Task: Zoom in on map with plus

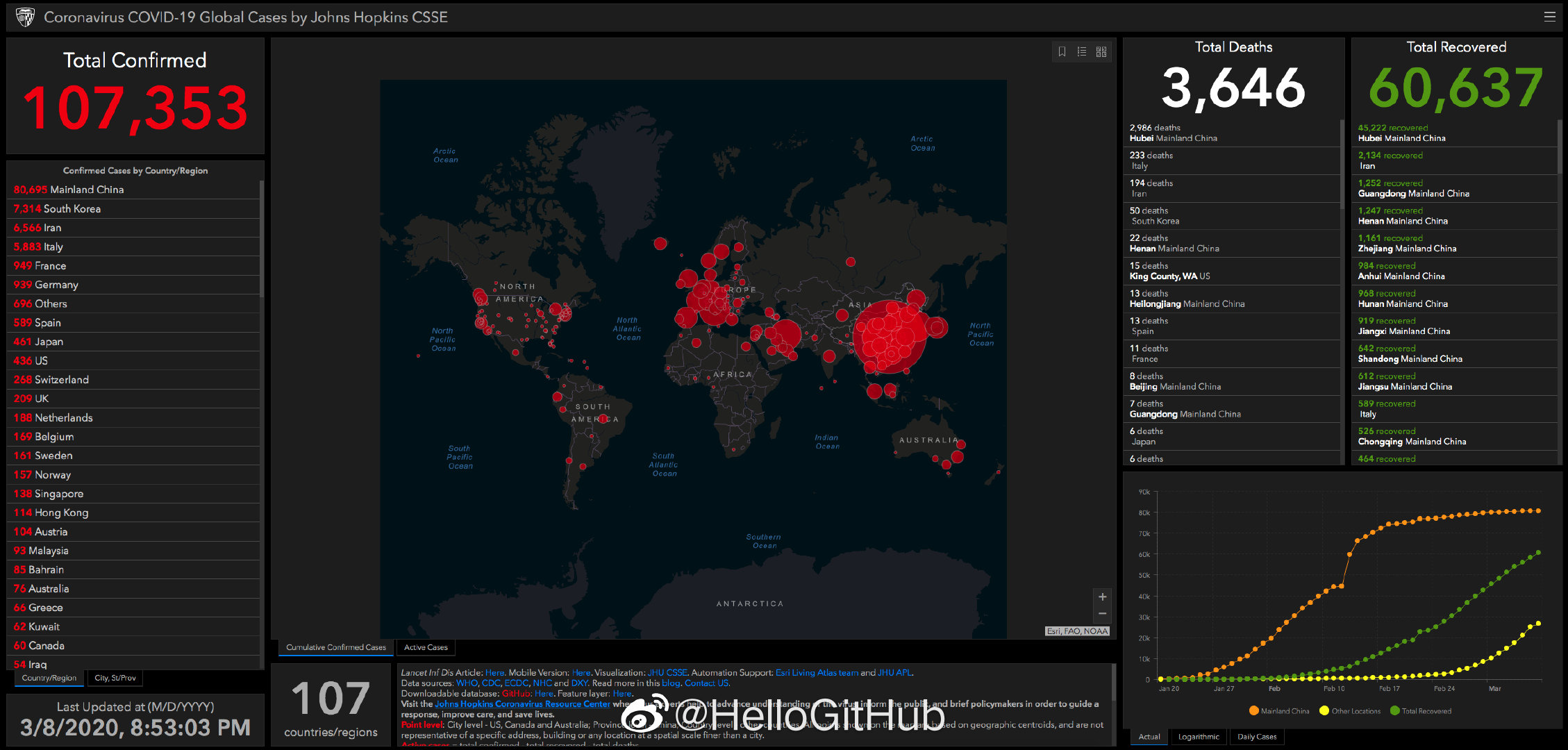Action: [x=1102, y=597]
